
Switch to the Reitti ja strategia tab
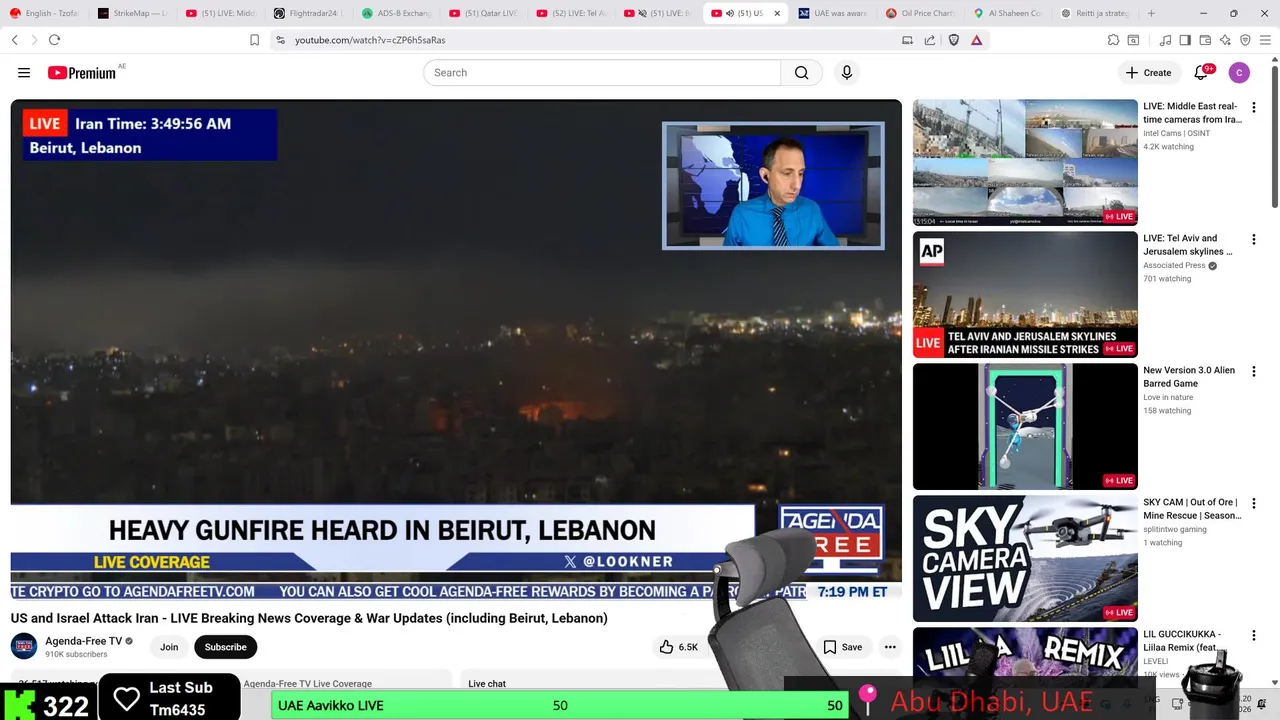(x=1096, y=13)
